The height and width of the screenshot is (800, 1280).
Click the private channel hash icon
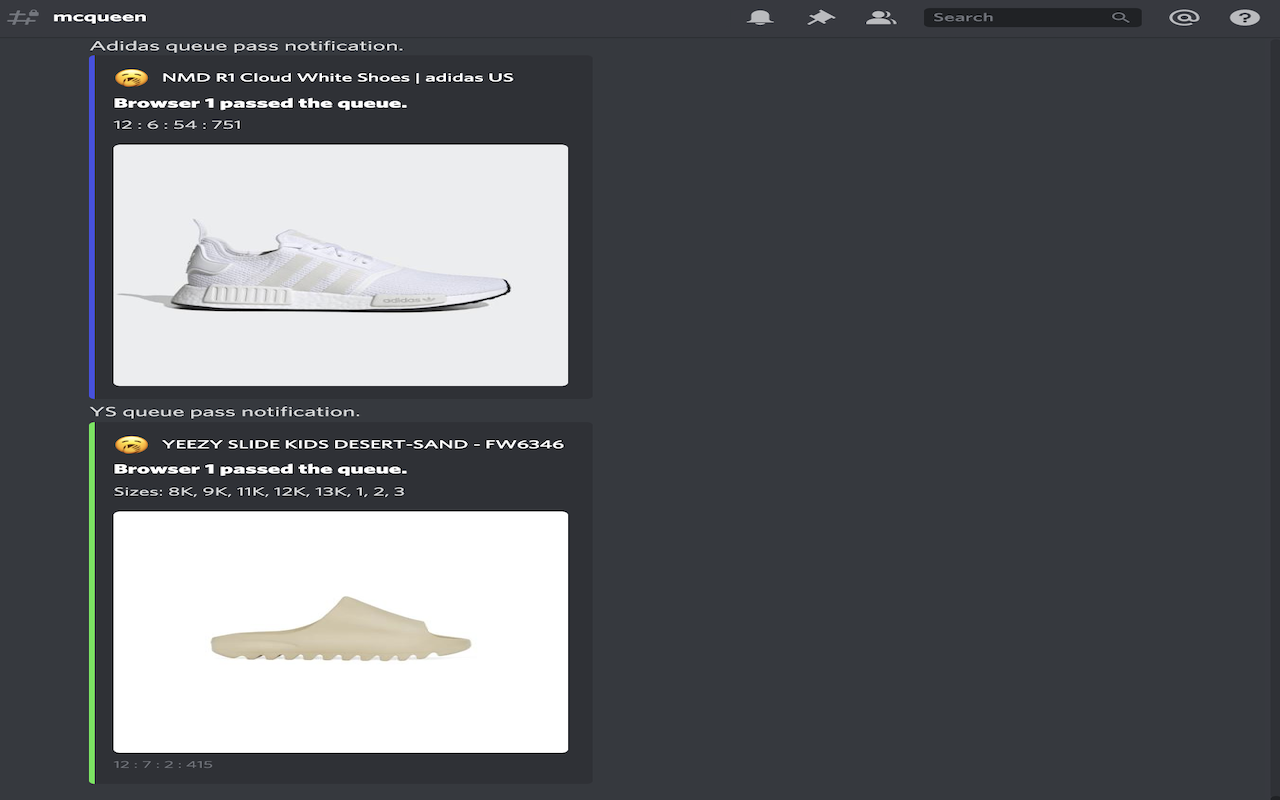coord(23,17)
